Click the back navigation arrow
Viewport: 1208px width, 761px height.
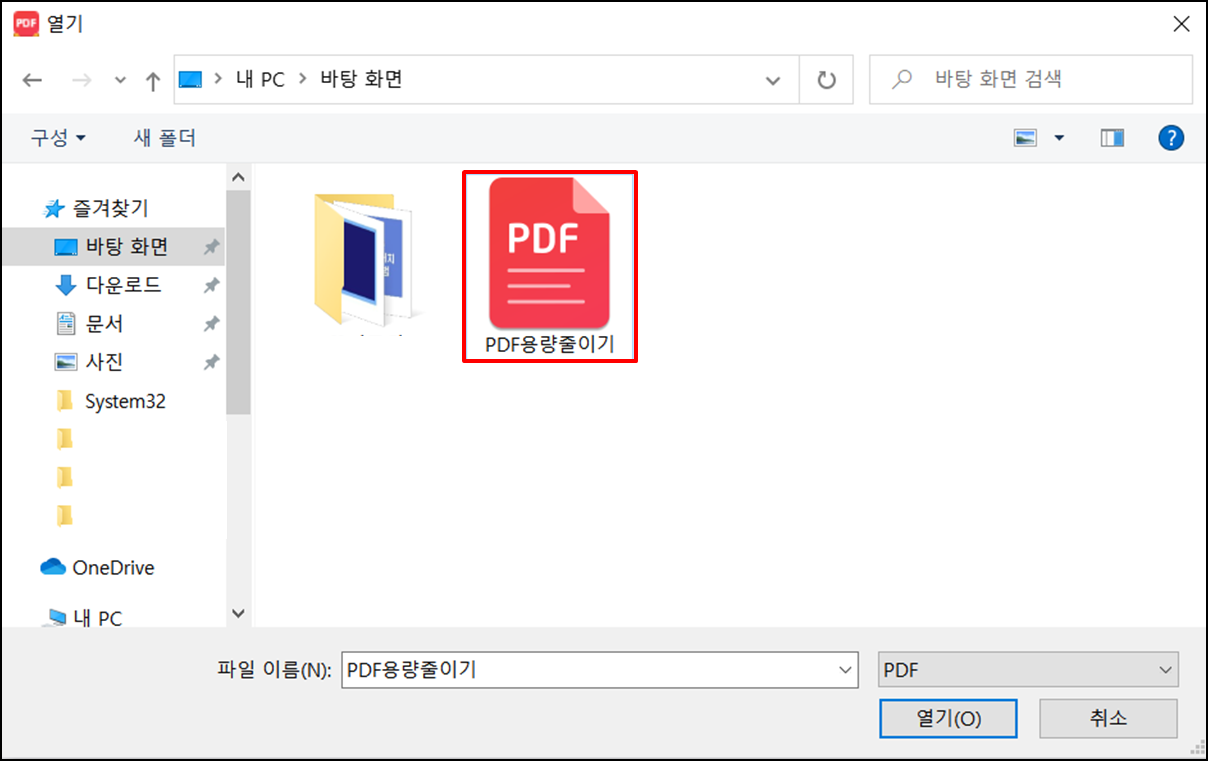coord(32,80)
